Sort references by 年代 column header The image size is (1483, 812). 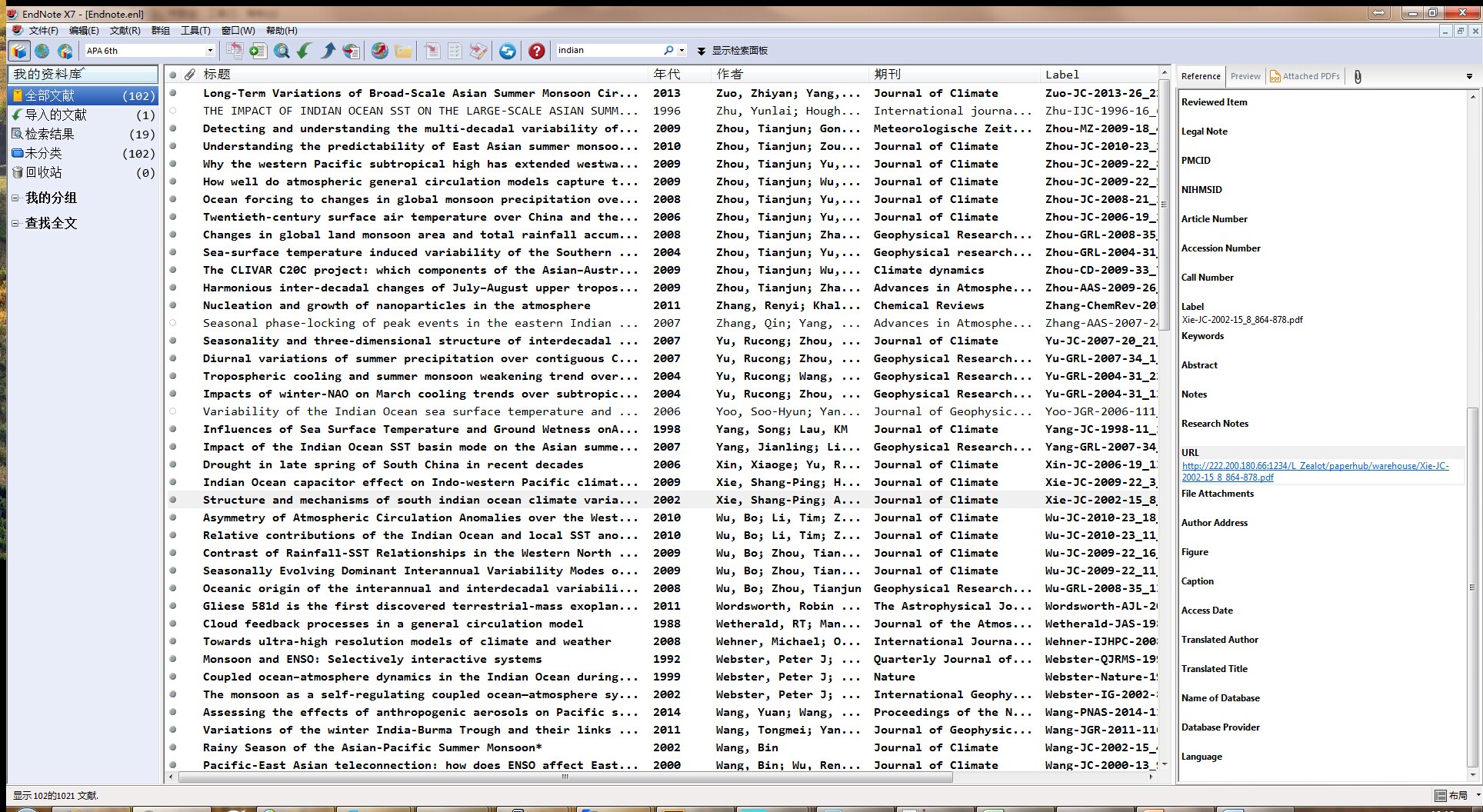pyautogui.click(x=681, y=75)
